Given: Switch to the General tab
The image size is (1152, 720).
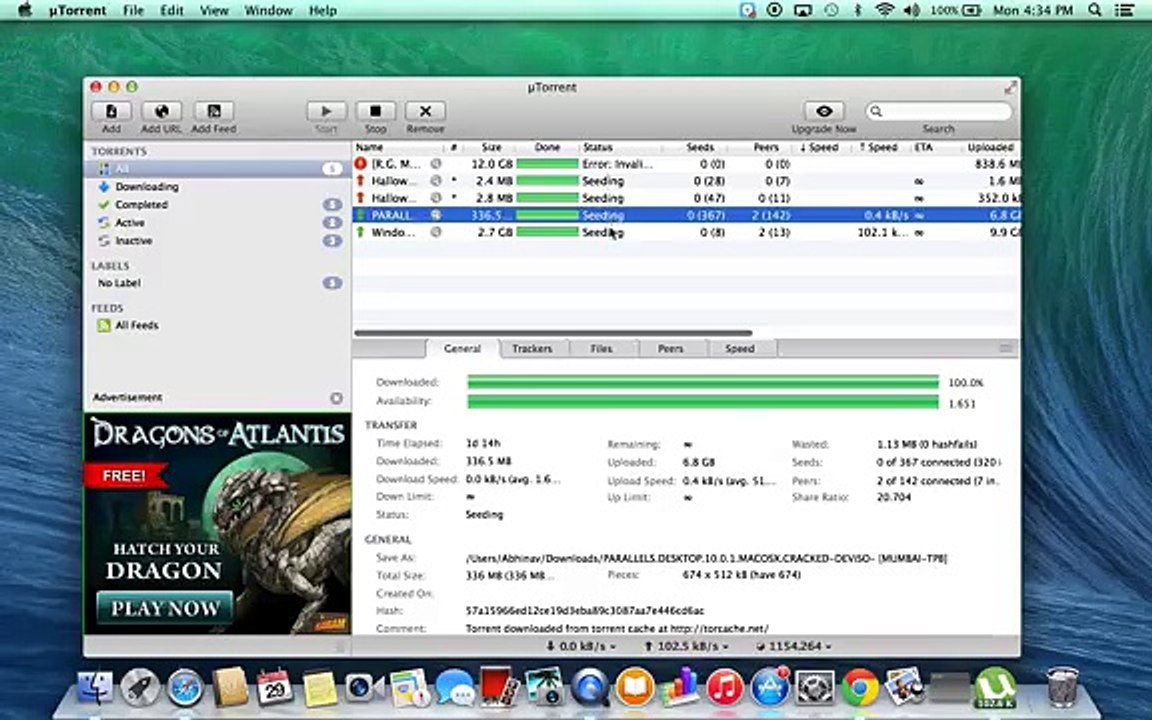Looking at the screenshot, I should (x=462, y=349).
